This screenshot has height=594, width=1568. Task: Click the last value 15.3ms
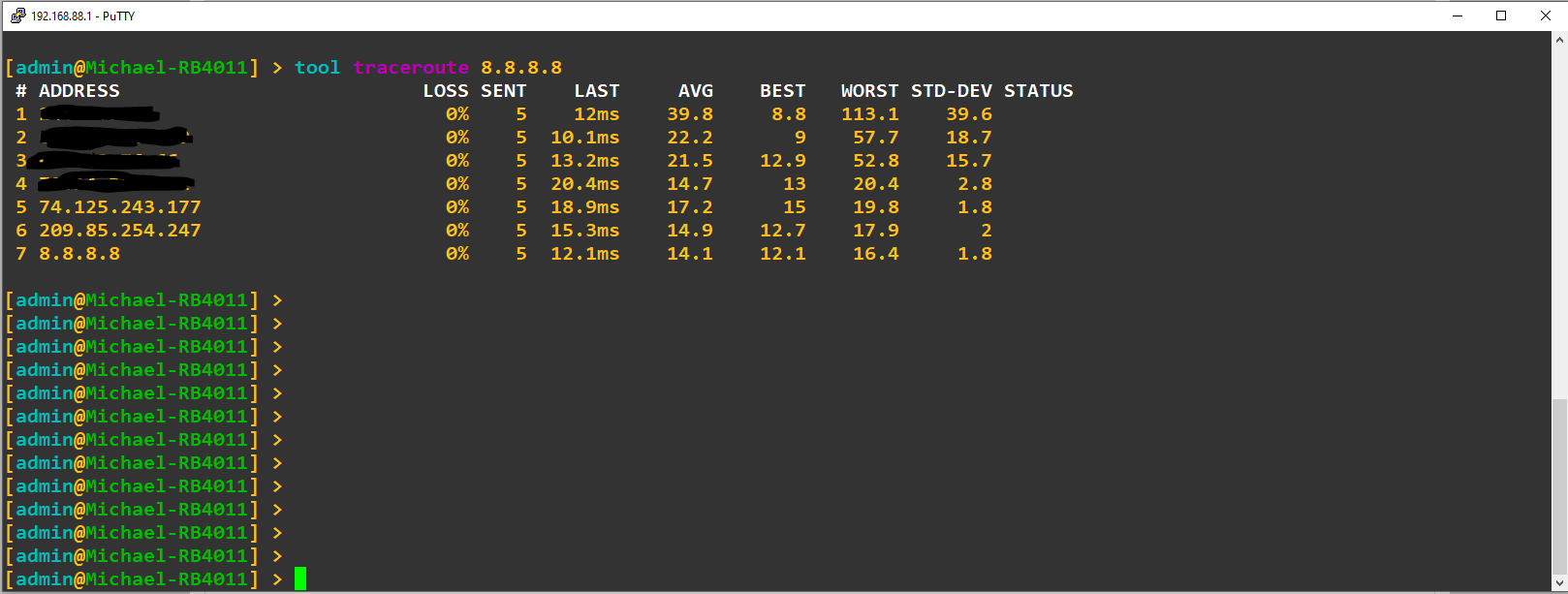585,231
